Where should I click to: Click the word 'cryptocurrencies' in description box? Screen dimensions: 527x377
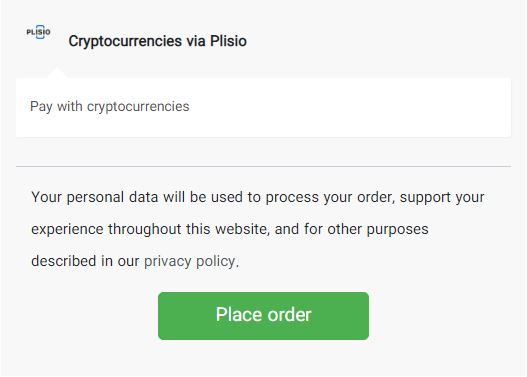[138, 107]
